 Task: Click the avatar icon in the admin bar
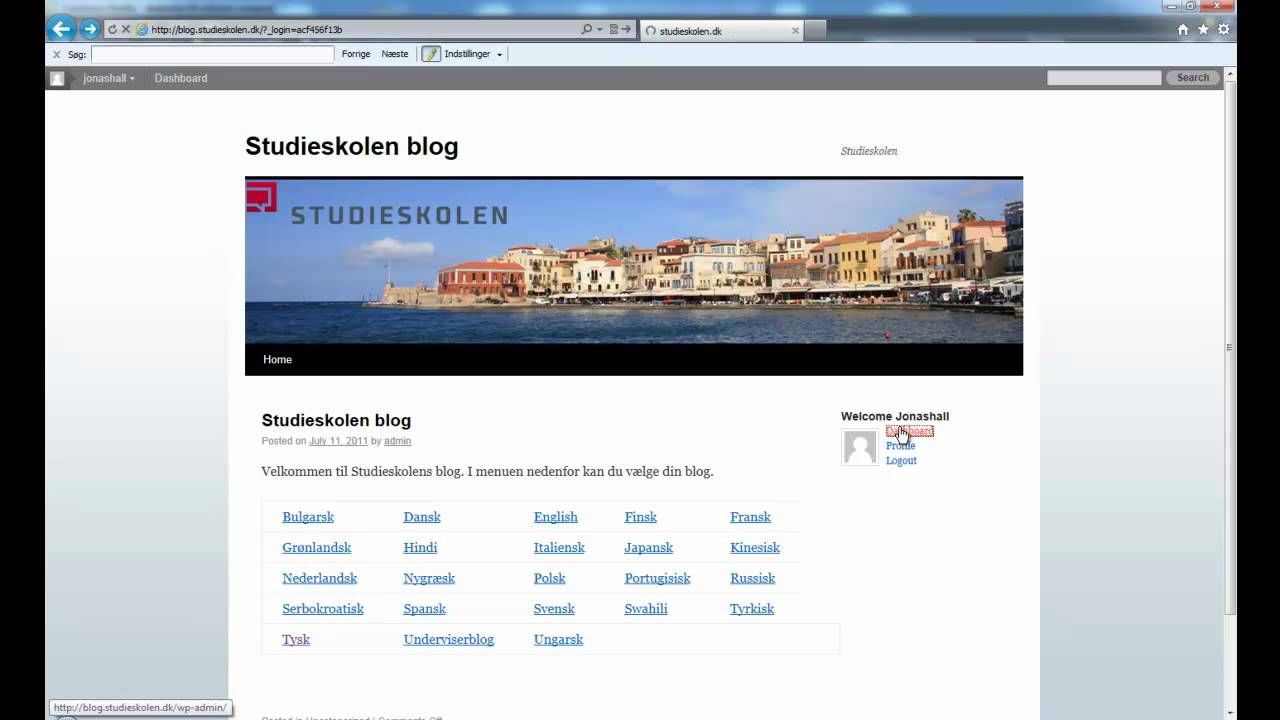coord(57,78)
